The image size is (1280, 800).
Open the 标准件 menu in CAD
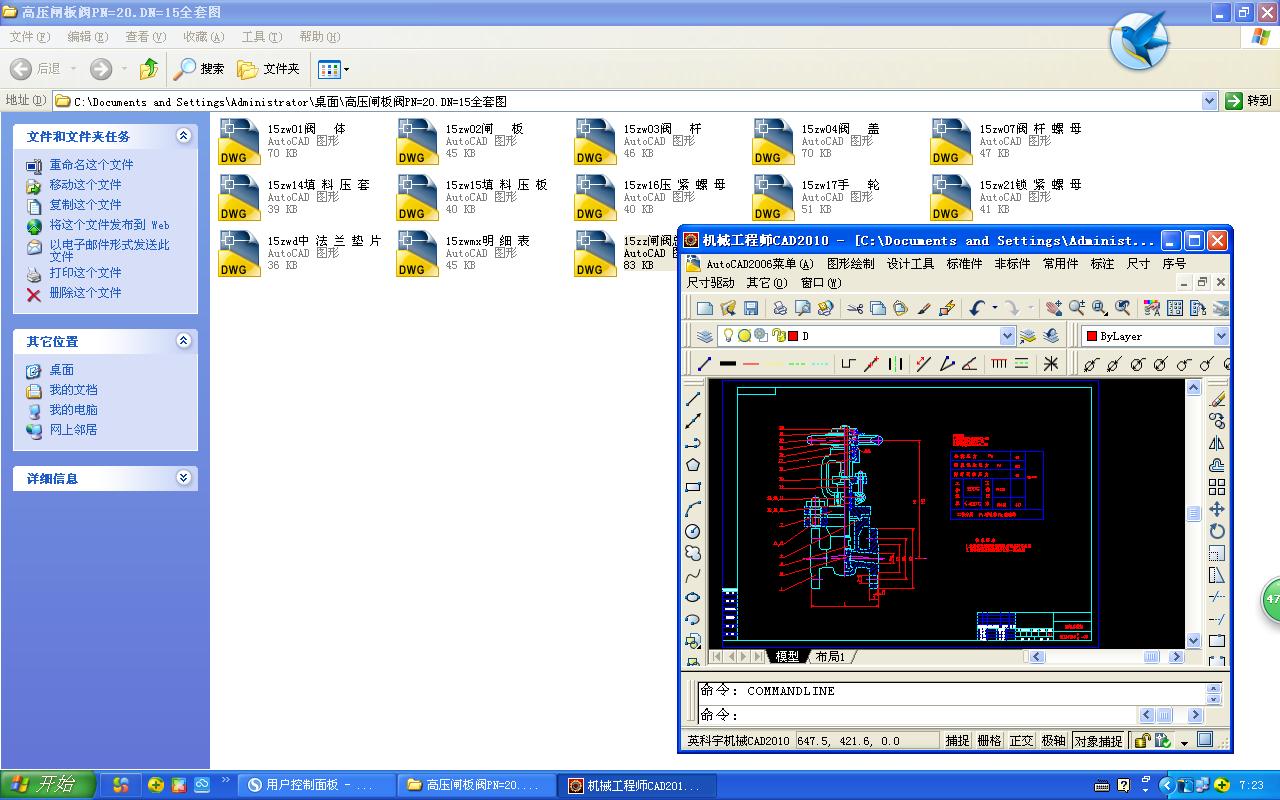tap(964, 264)
